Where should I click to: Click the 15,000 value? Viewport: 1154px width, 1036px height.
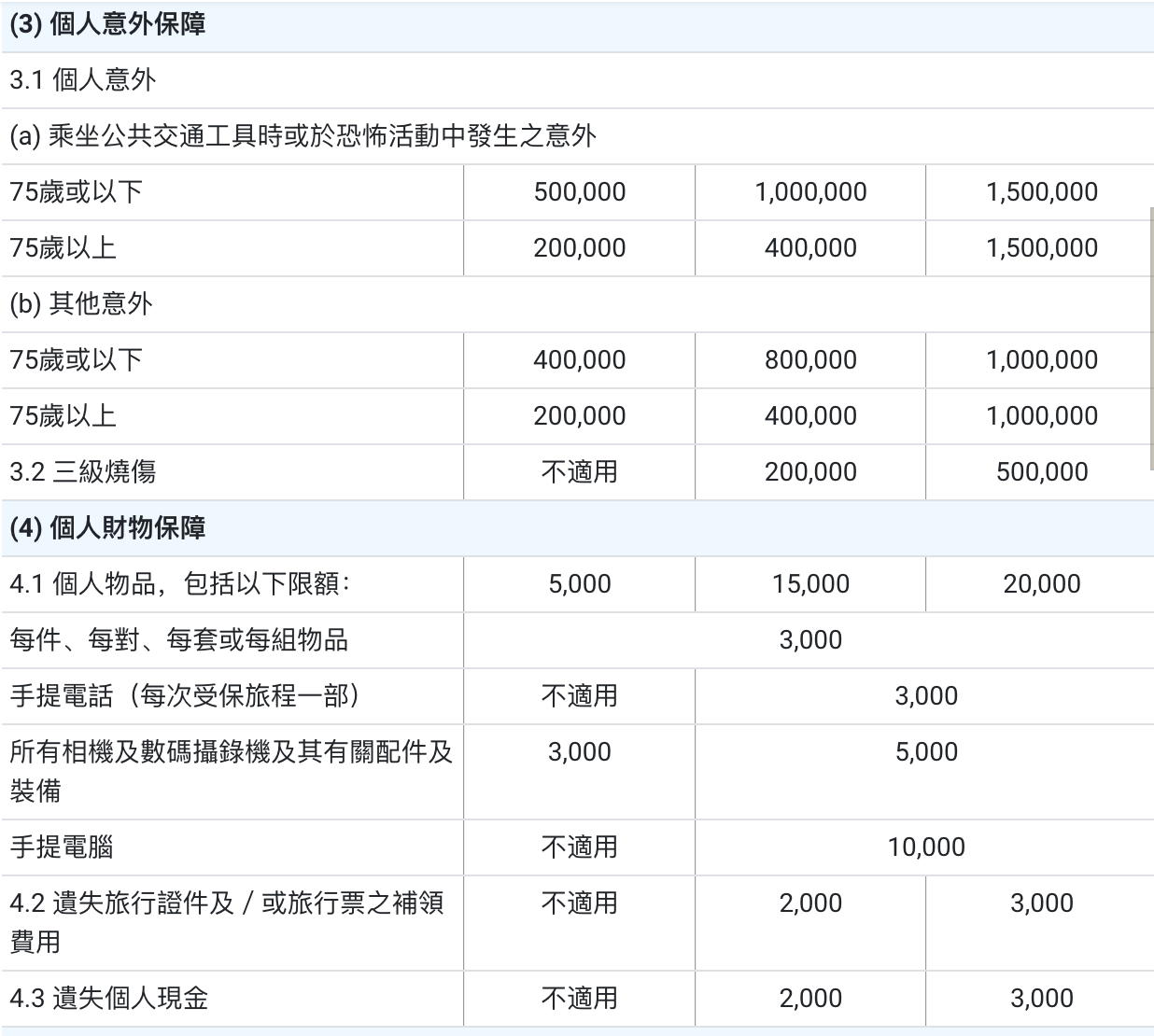(810, 584)
